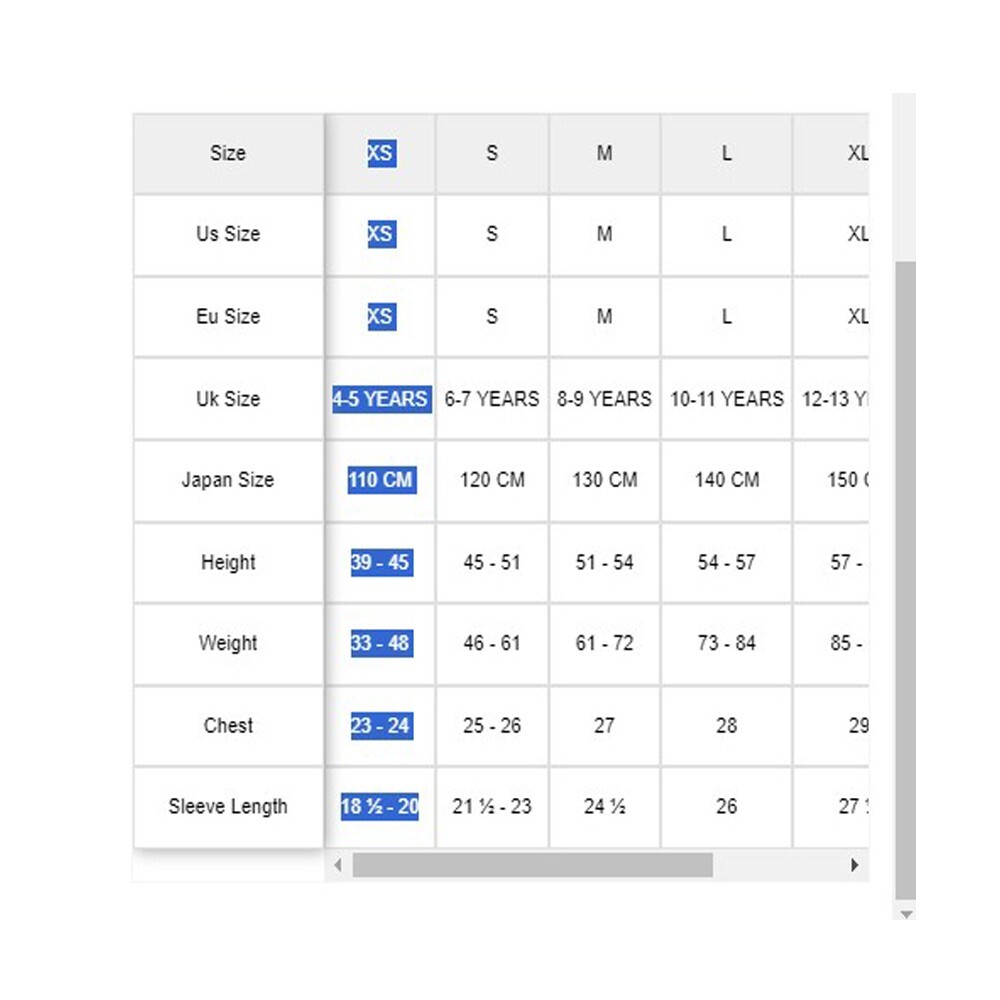Click the vertical scrollbar thumb

pos(905,580)
